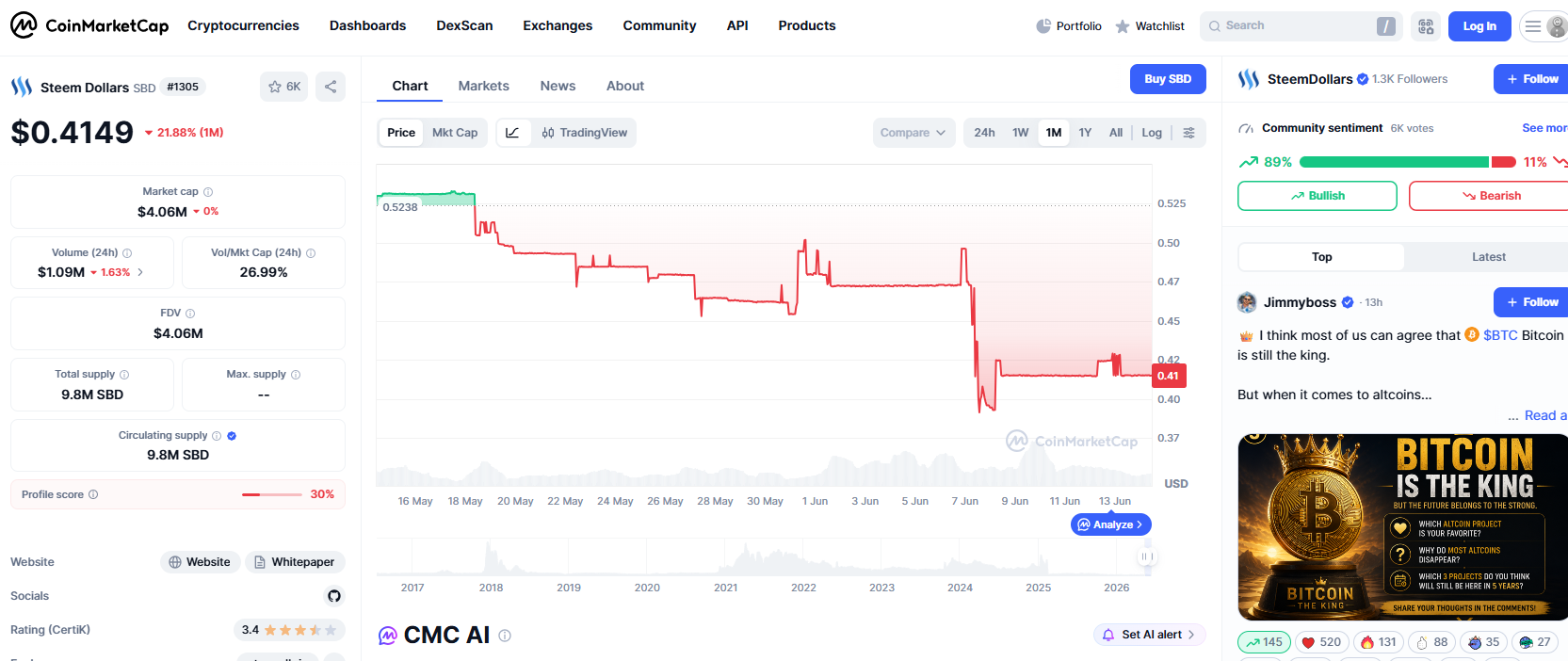Switch to Latest posts tab
Screen dimensions: 1568x661
tap(1488, 257)
